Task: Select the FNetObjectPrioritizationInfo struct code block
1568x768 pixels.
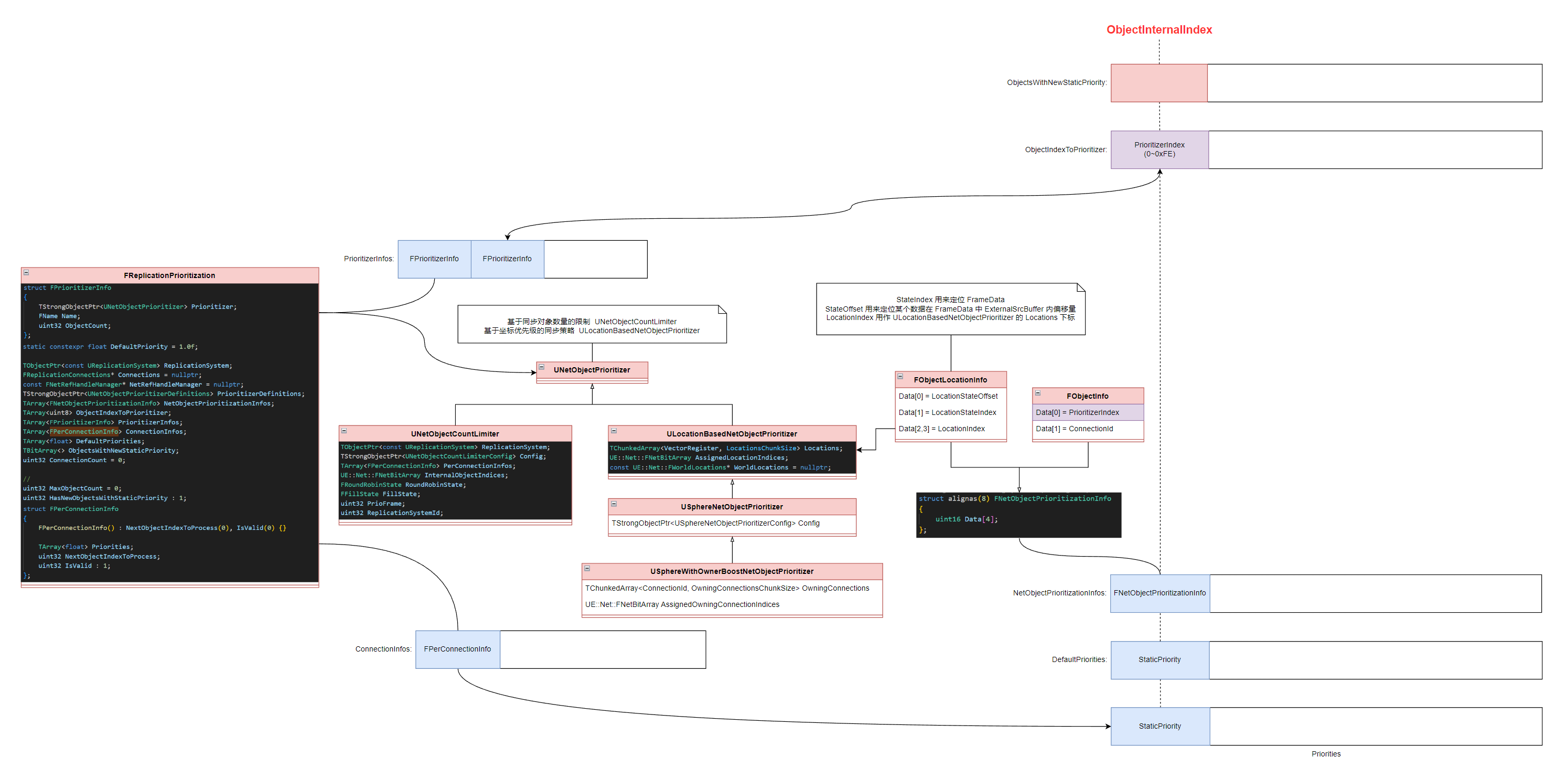Action: pyautogui.click(x=1018, y=515)
